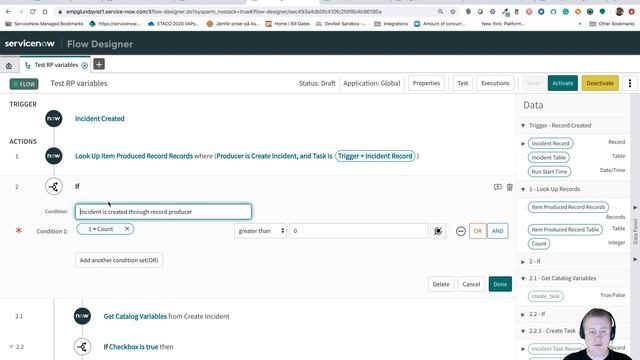Click Add another condition set(OR)
The image size is (640, 360).
point(119,260)
